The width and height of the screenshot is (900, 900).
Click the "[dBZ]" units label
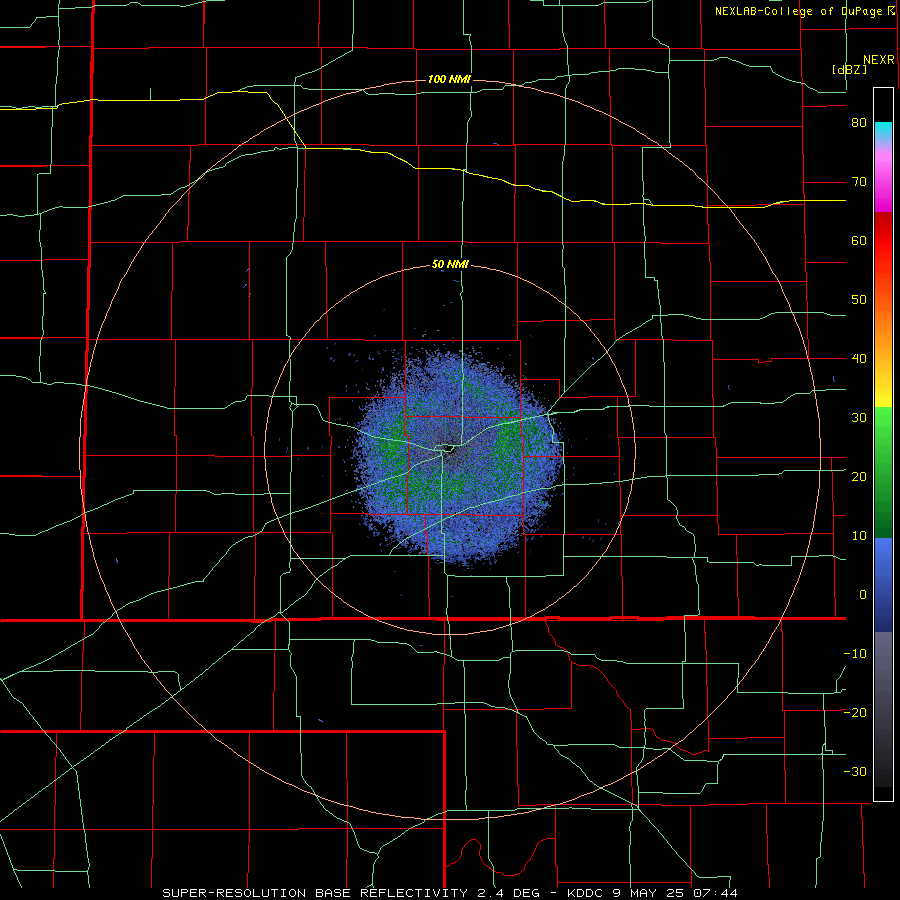pos(849,70)
